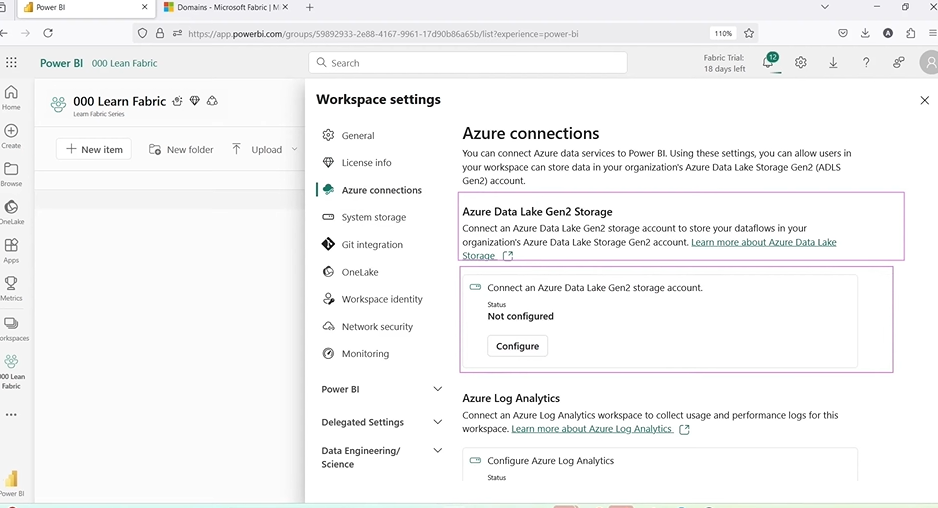Screen dimensions: 938x508
Task: Open the browser tab list chevron
Action: pos(824,7)
